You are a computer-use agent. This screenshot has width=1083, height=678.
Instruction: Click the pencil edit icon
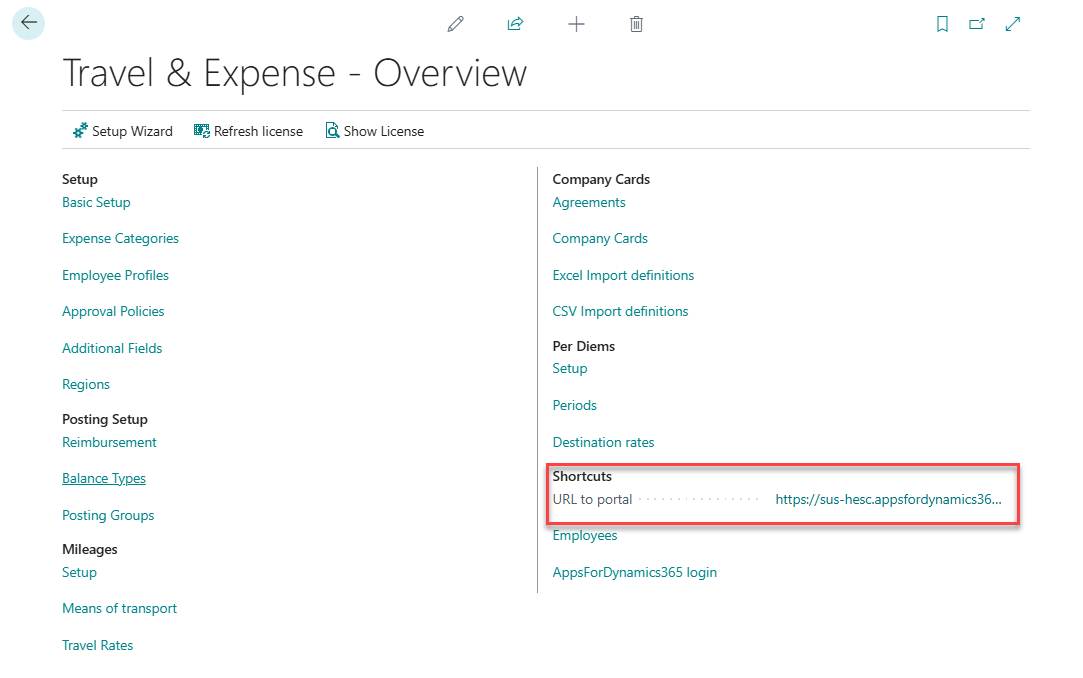(456, 24)
